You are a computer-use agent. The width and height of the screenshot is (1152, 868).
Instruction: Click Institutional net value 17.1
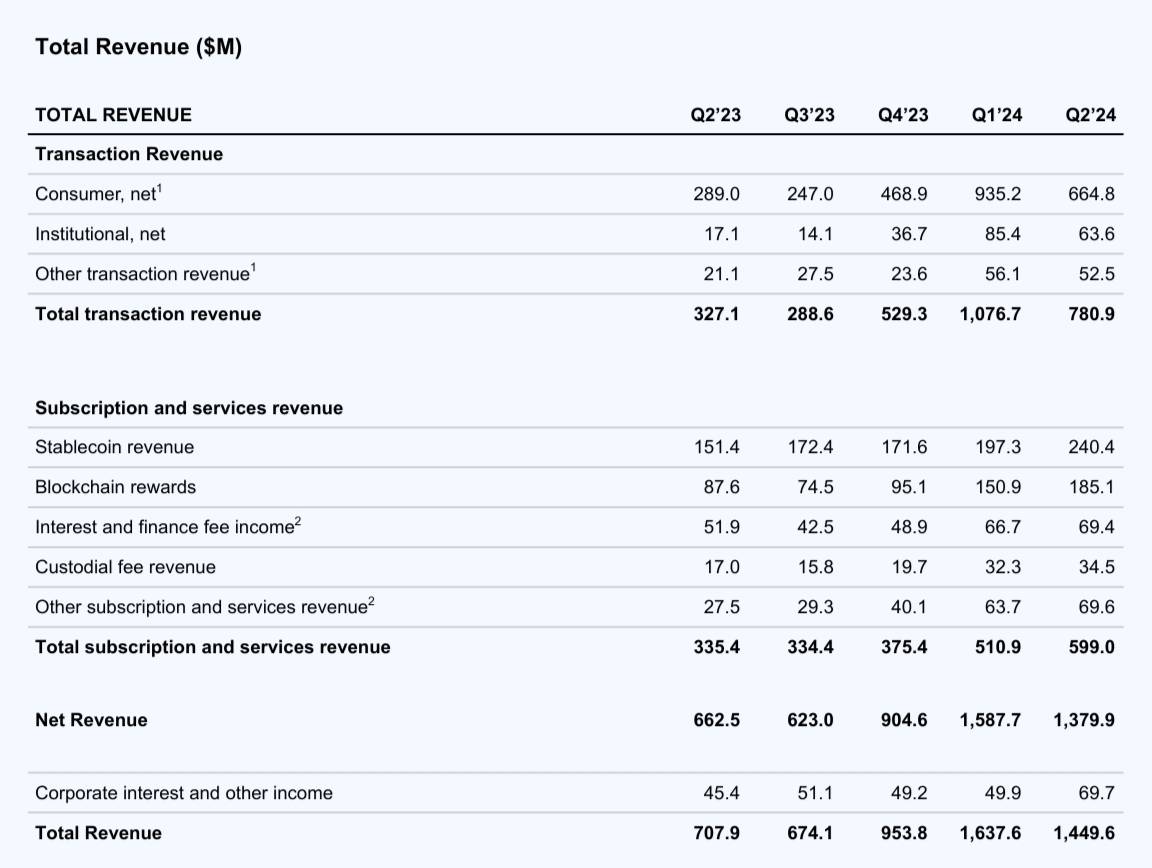click(721, 234)
